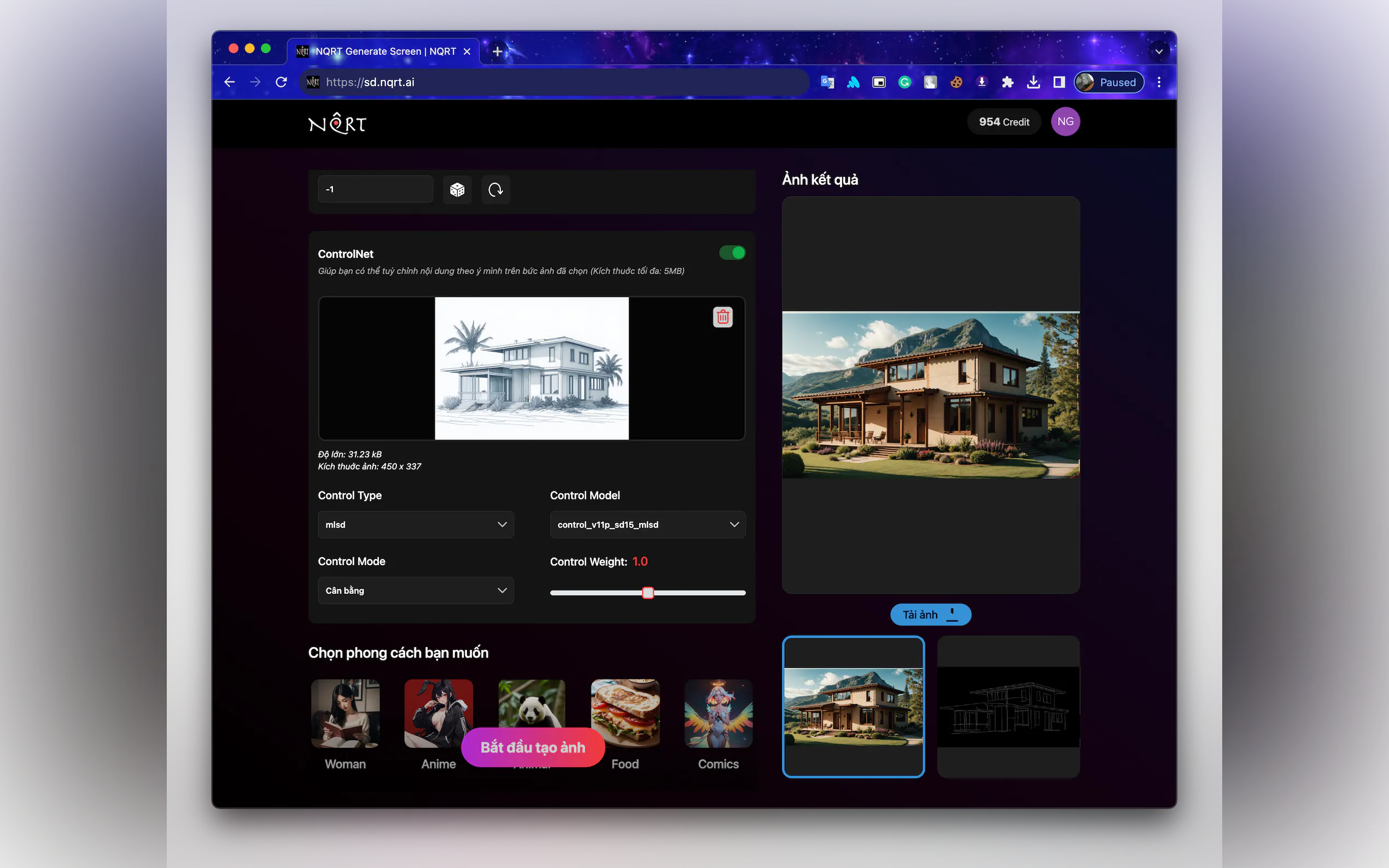Select the NQRT Generate Screen tab
Image resolution: width=1389 pixels, height=868 pixels.
coord(385,51)
